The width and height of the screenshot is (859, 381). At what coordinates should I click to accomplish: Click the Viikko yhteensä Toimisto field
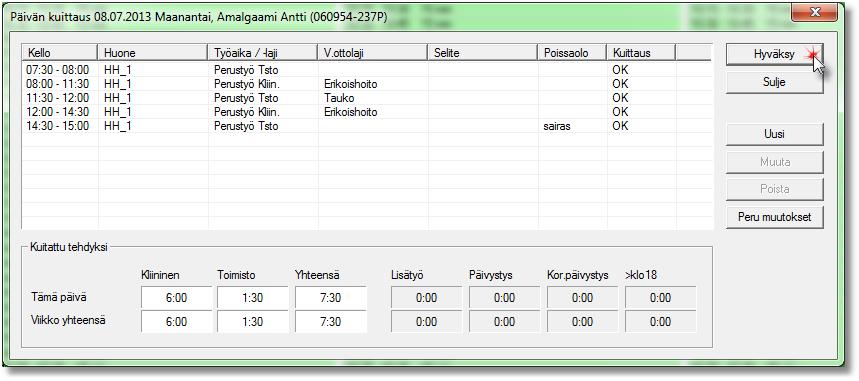[x=253, y=322]
